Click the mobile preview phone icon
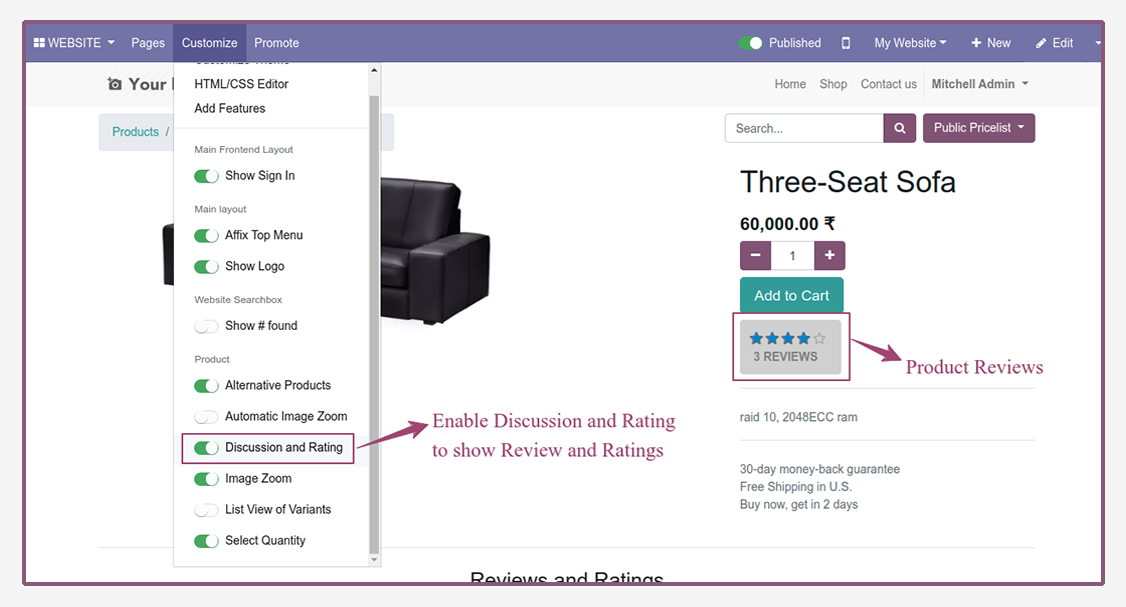Screen dimensions: 1126x607 846,43
